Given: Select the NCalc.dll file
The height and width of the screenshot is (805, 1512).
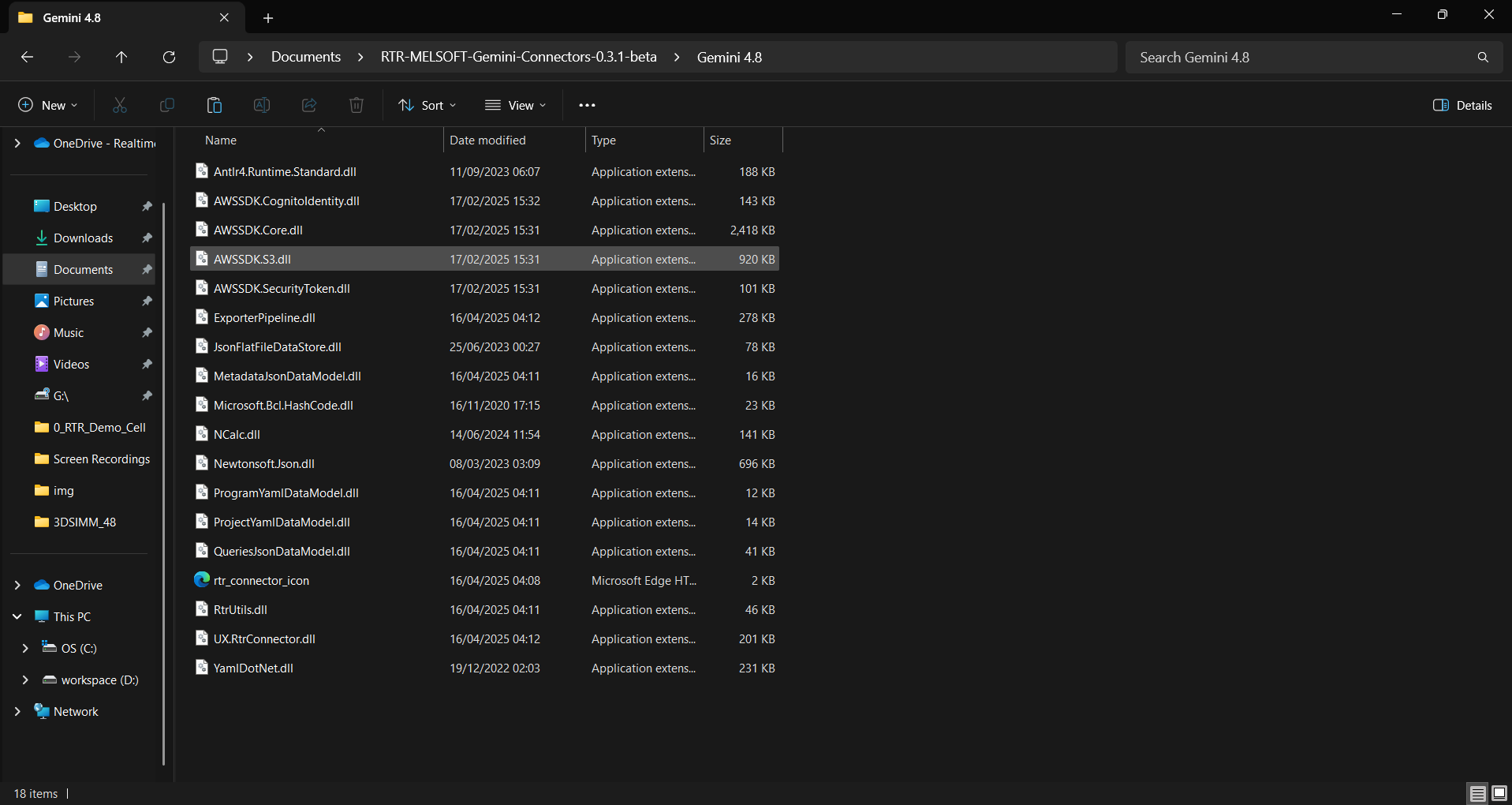Looking at the screenshot, I should coord(484,434).
